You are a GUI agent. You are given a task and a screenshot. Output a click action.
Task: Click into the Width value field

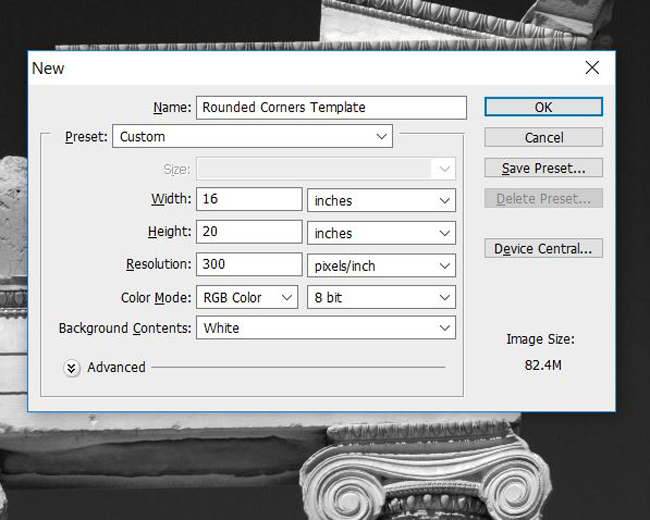pos(249,199)
